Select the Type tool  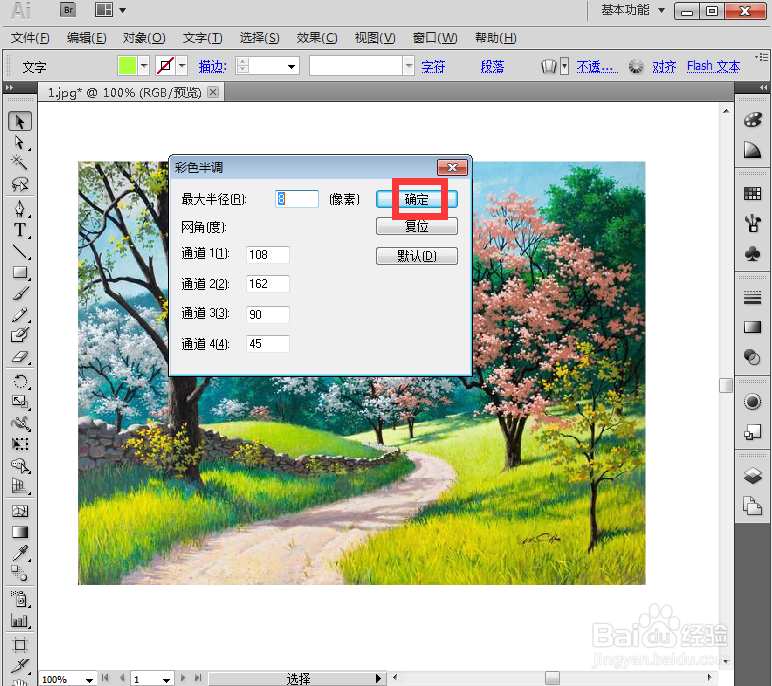click(x=20, y=230)
